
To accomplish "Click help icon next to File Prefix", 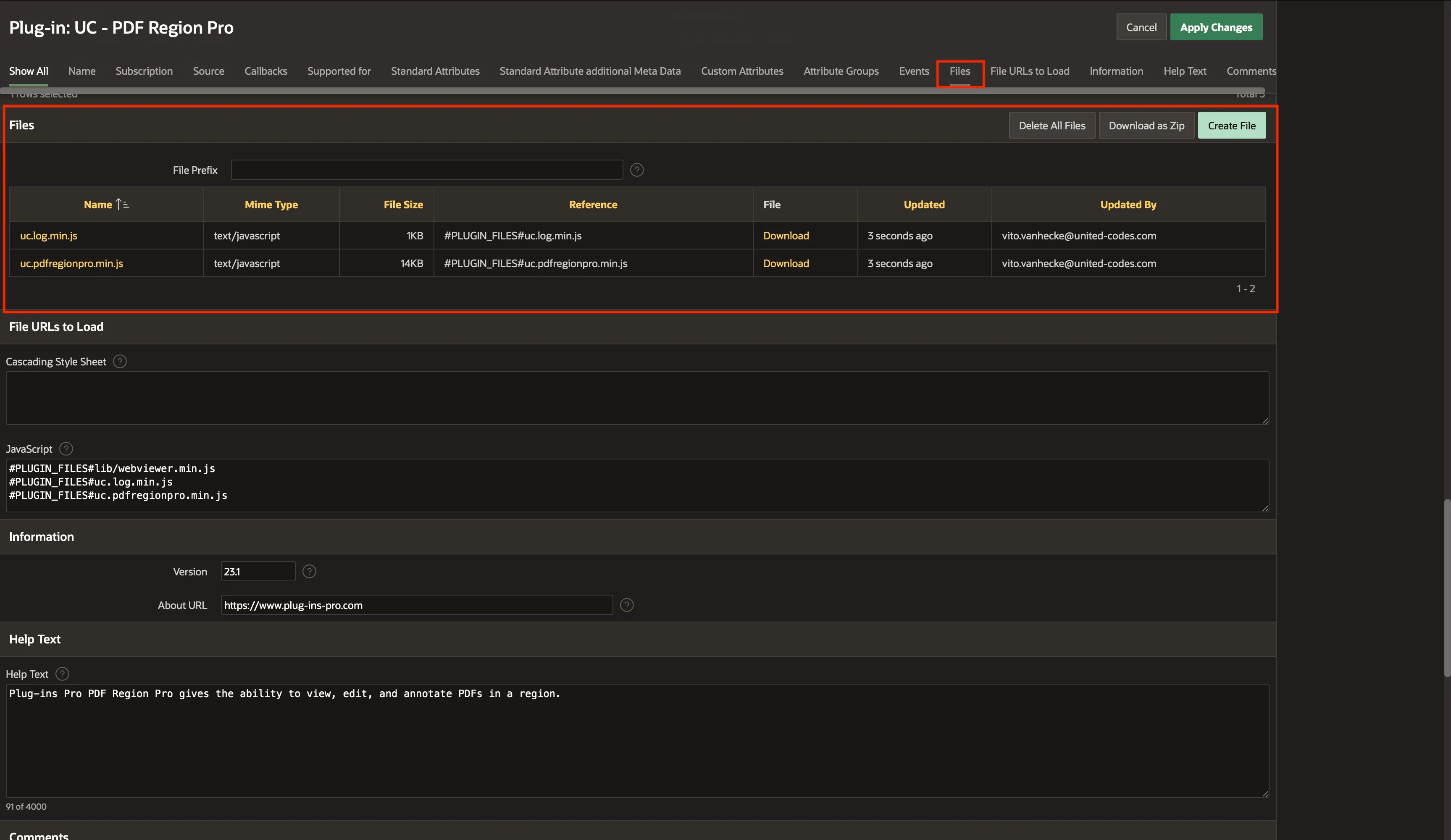I will [636, 170].
